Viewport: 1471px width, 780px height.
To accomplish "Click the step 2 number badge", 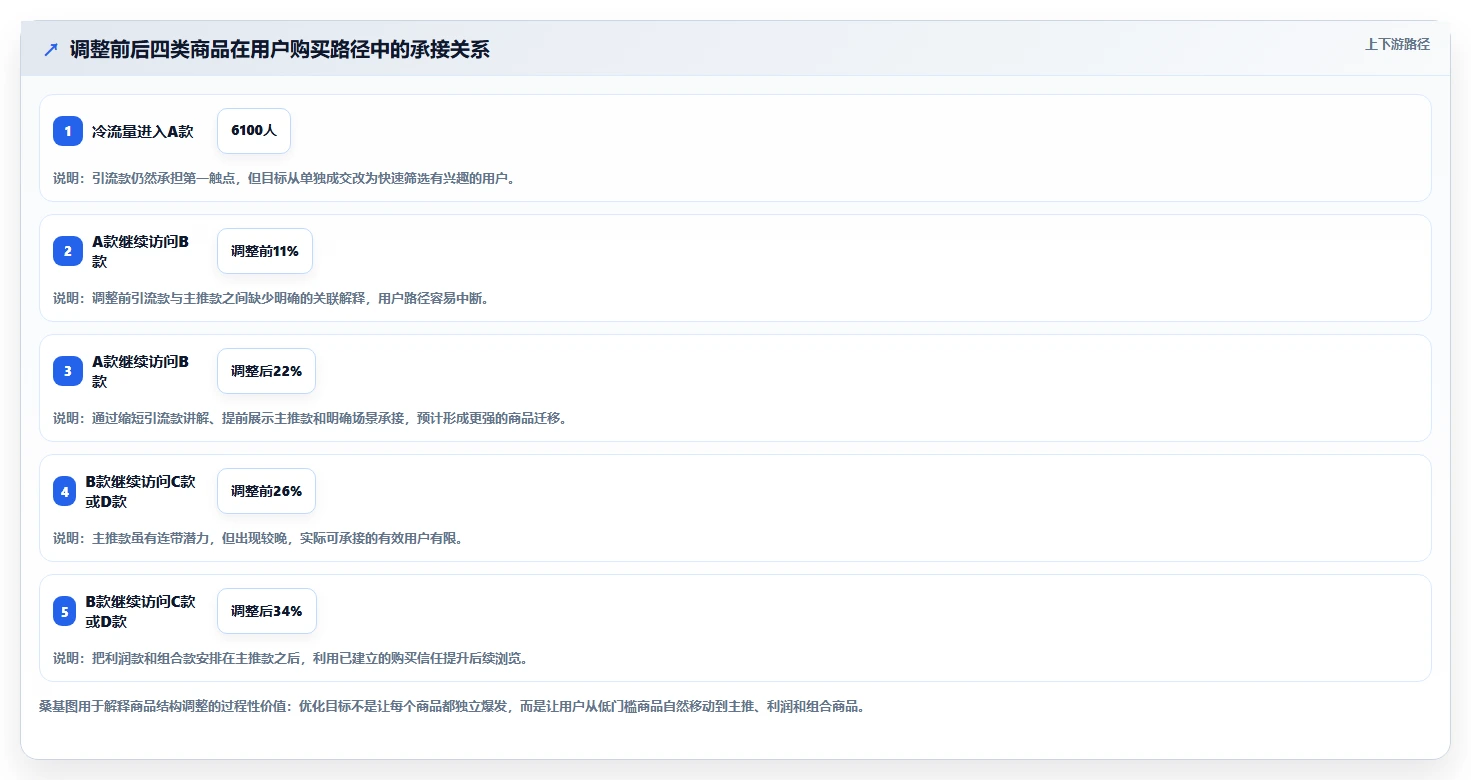I will pyautogui.click(x=68, y=251).
